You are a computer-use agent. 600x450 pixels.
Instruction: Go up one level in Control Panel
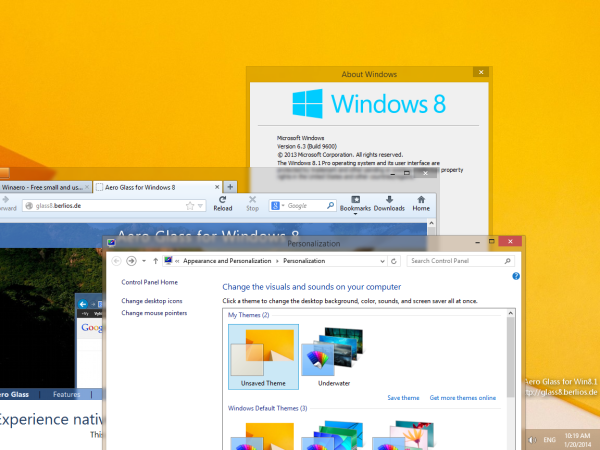(x=155, y=261)
